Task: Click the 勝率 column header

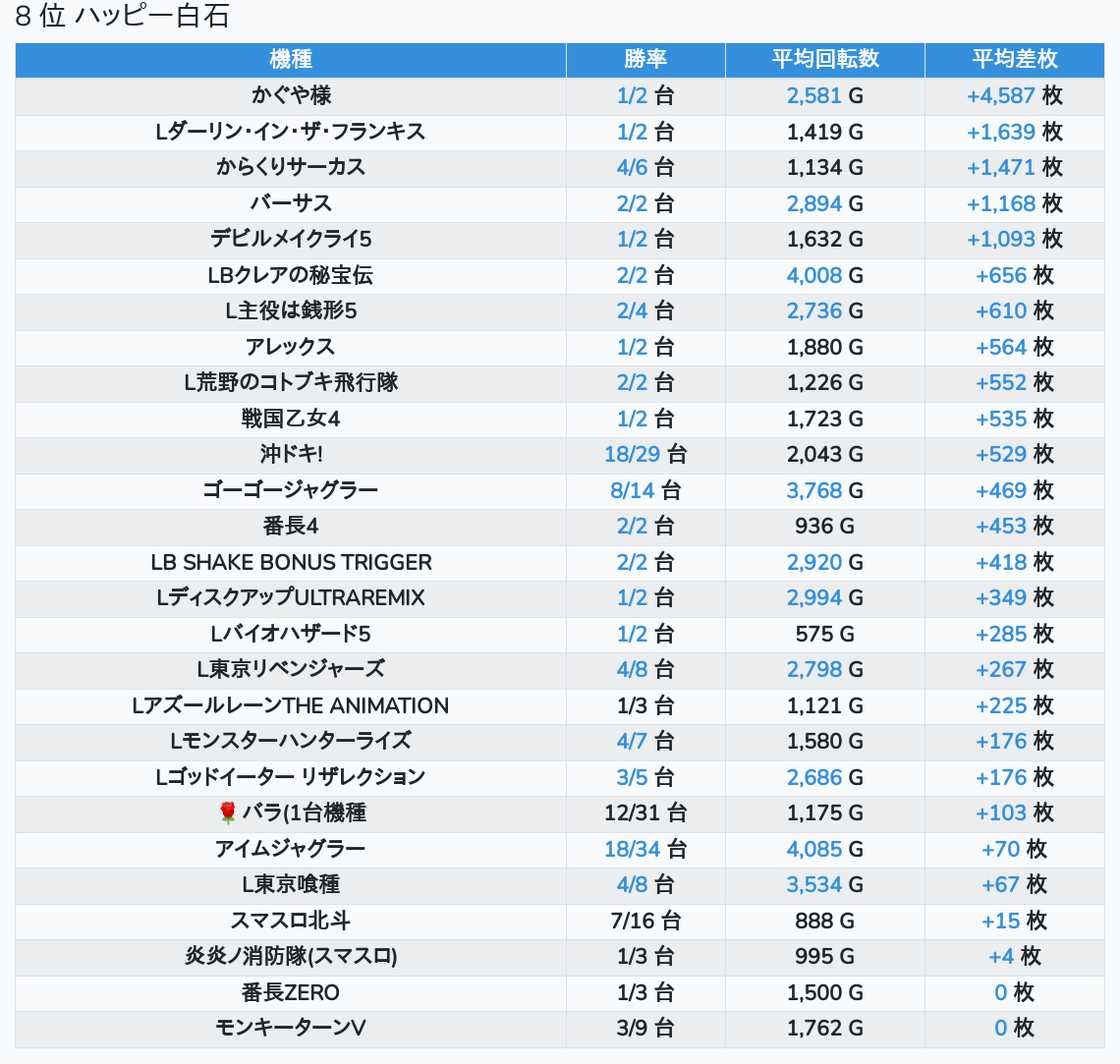Action: pos(645,59)
